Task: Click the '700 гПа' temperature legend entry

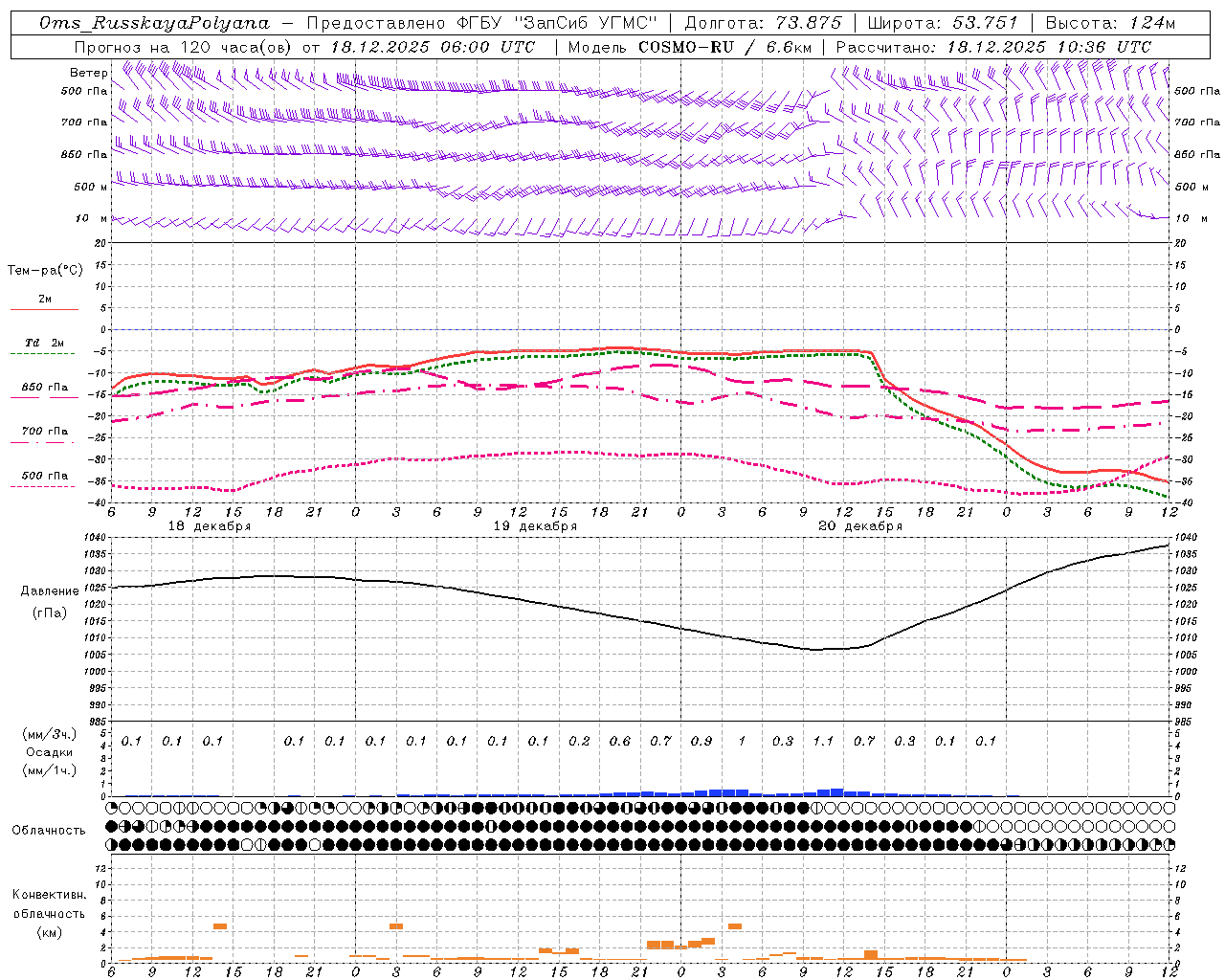Action: click(x=45, y=431)
